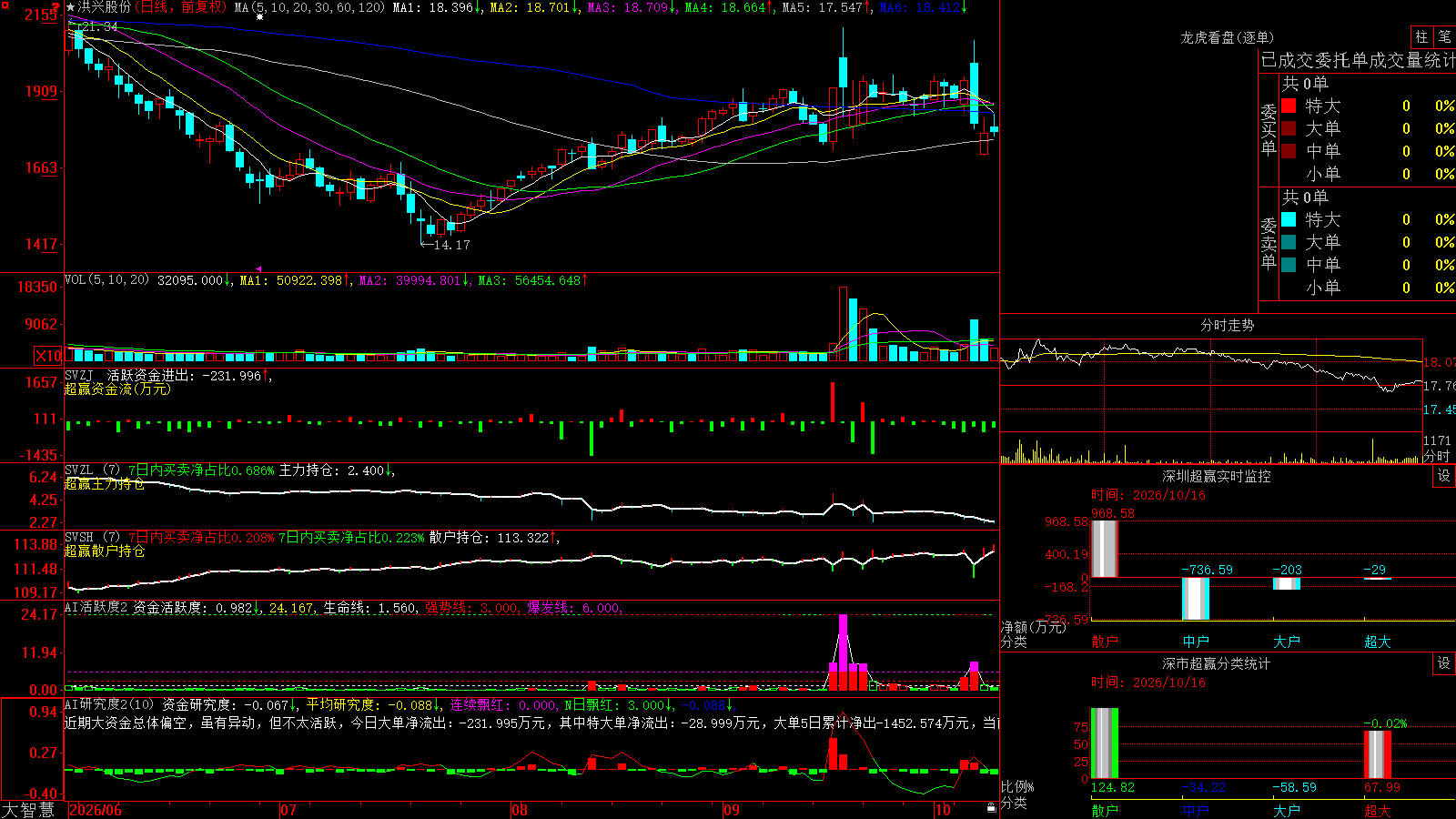Click 超大 category in 深市超赢分类统计 chart
1456x819 pixels.
(1378, 811)
